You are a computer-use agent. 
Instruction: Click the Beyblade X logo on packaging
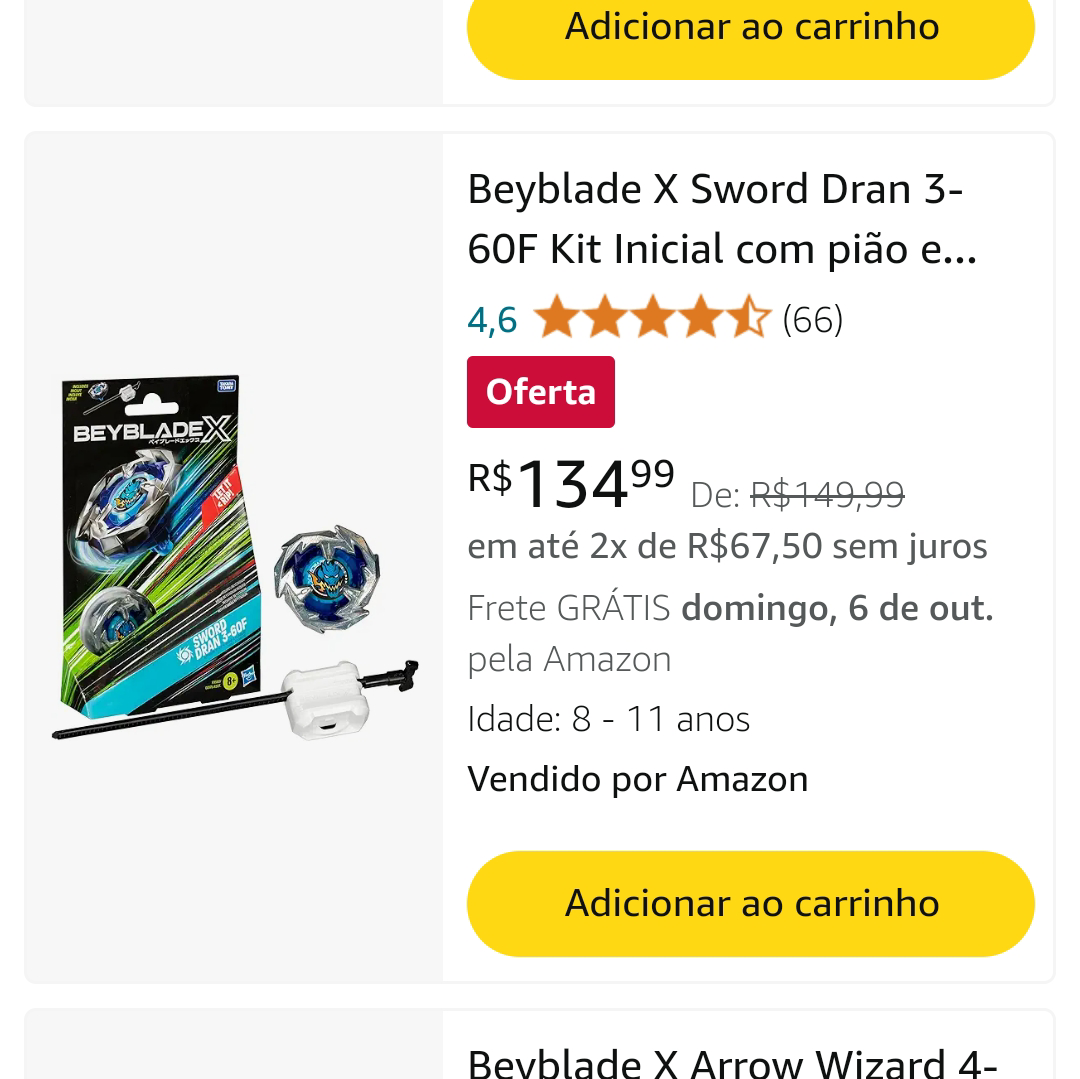coord(152,431)
